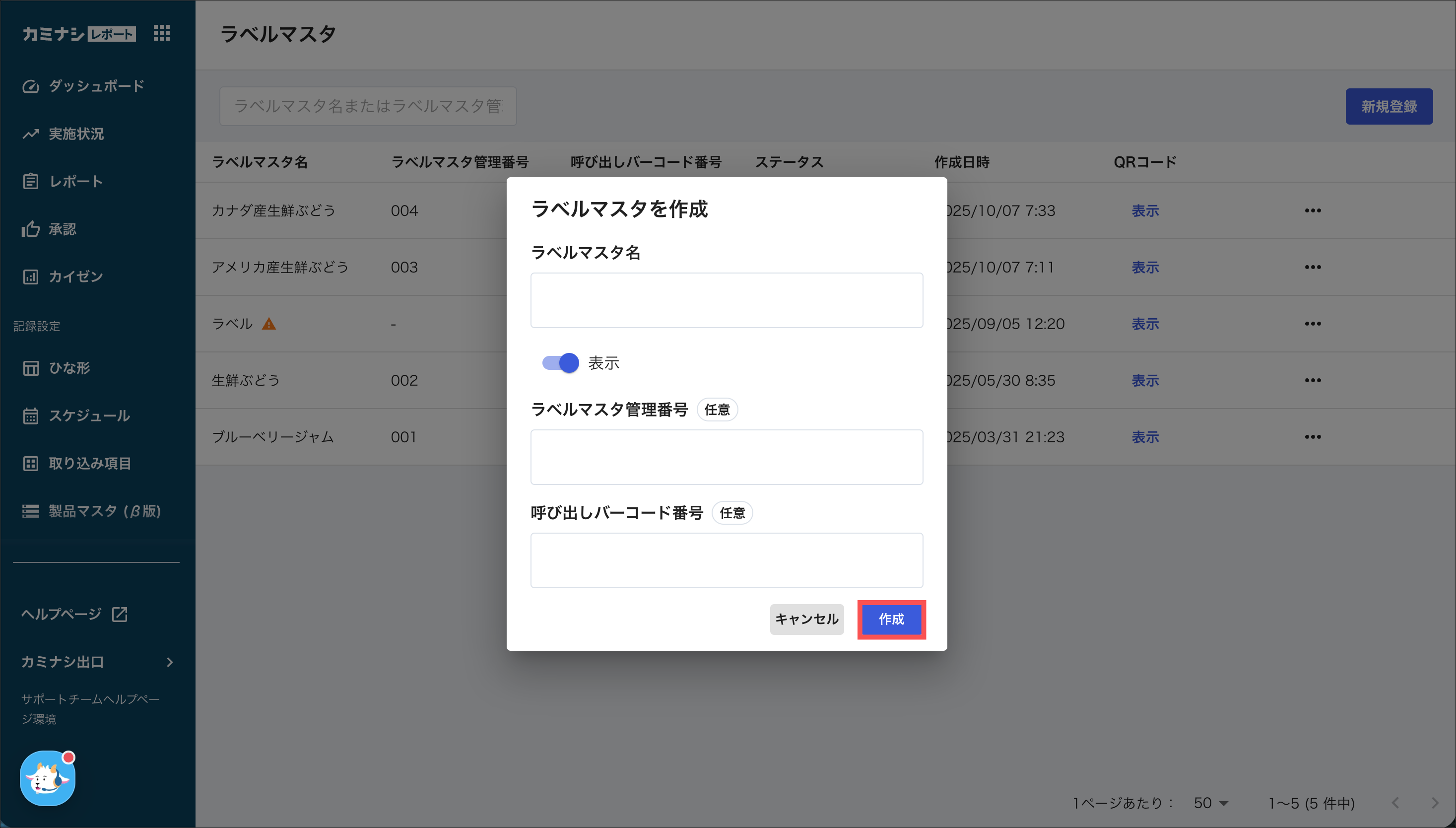The height and width of the screenshot is (828, 1456).
Task: Click the warning triangle beside ラベル
Action: click(x=269, y=324)
